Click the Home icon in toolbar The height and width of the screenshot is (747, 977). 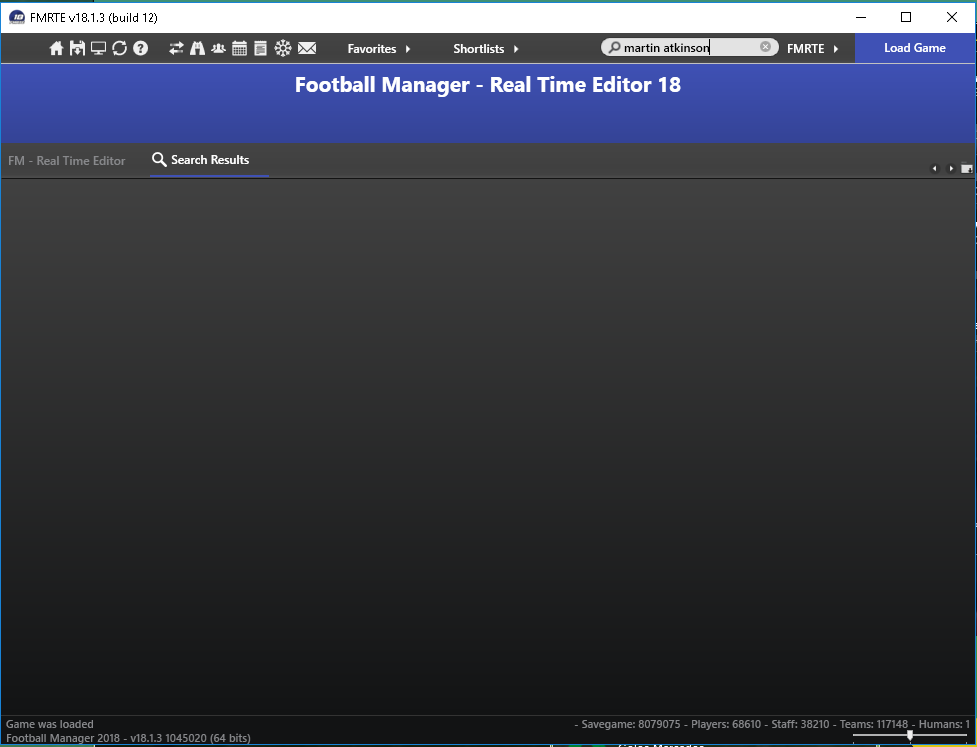coord(56,49)
